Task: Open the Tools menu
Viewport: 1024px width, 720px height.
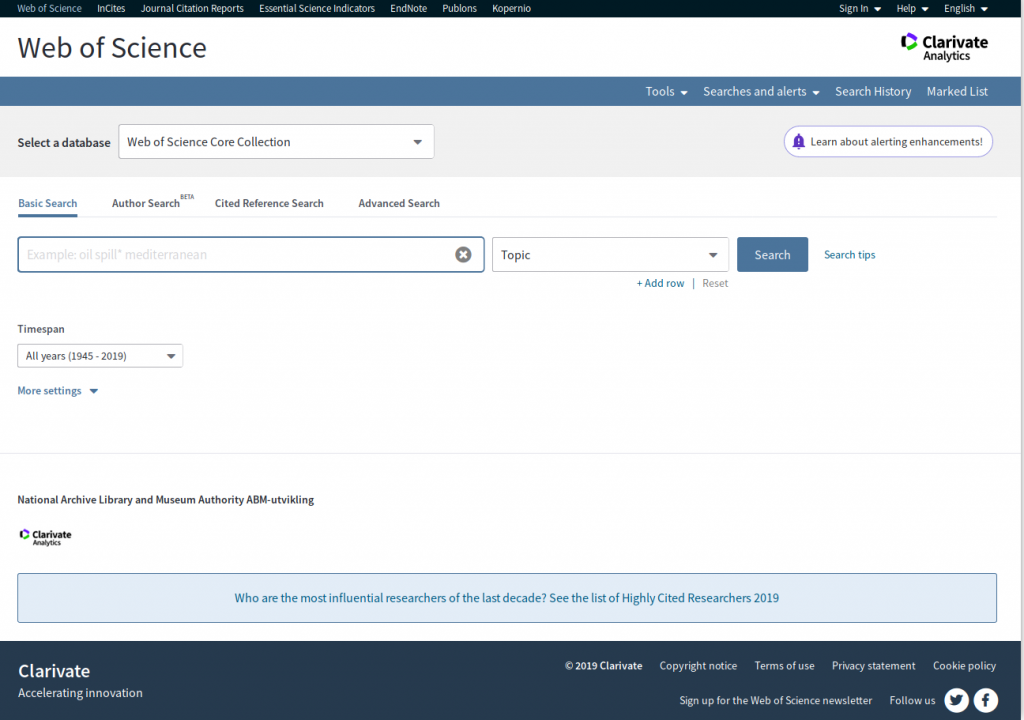Action: click(666, 91)
